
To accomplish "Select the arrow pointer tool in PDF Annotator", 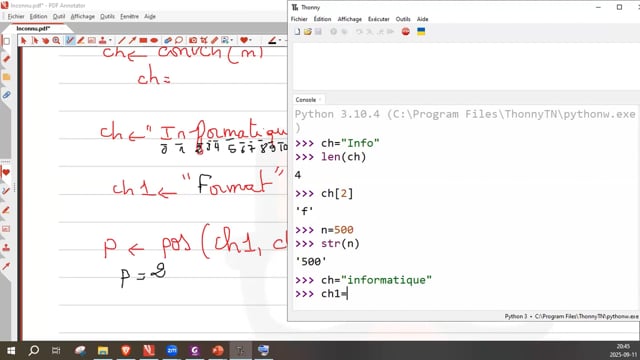I will pyautogui.click(x=24, y=40).
